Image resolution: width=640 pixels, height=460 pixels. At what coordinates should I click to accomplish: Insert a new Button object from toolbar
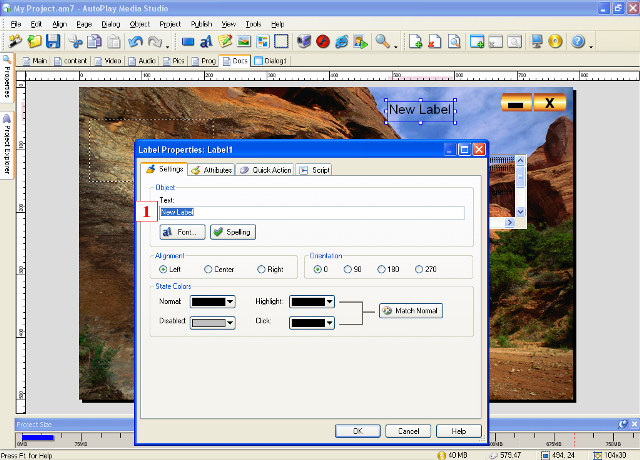187,42
